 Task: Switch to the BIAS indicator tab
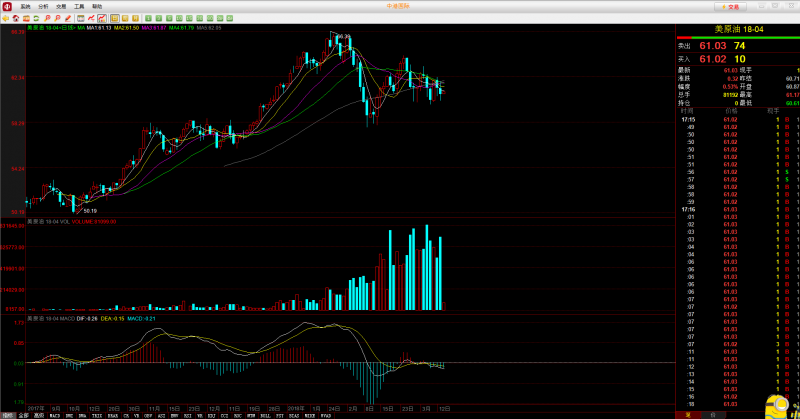point(292,415)
